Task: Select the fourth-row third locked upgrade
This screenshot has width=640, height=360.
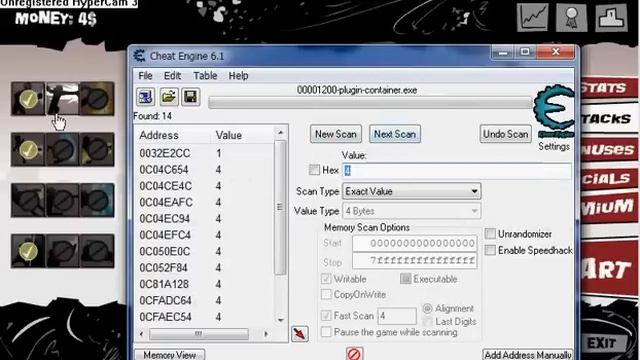Action: pos(97,251)
